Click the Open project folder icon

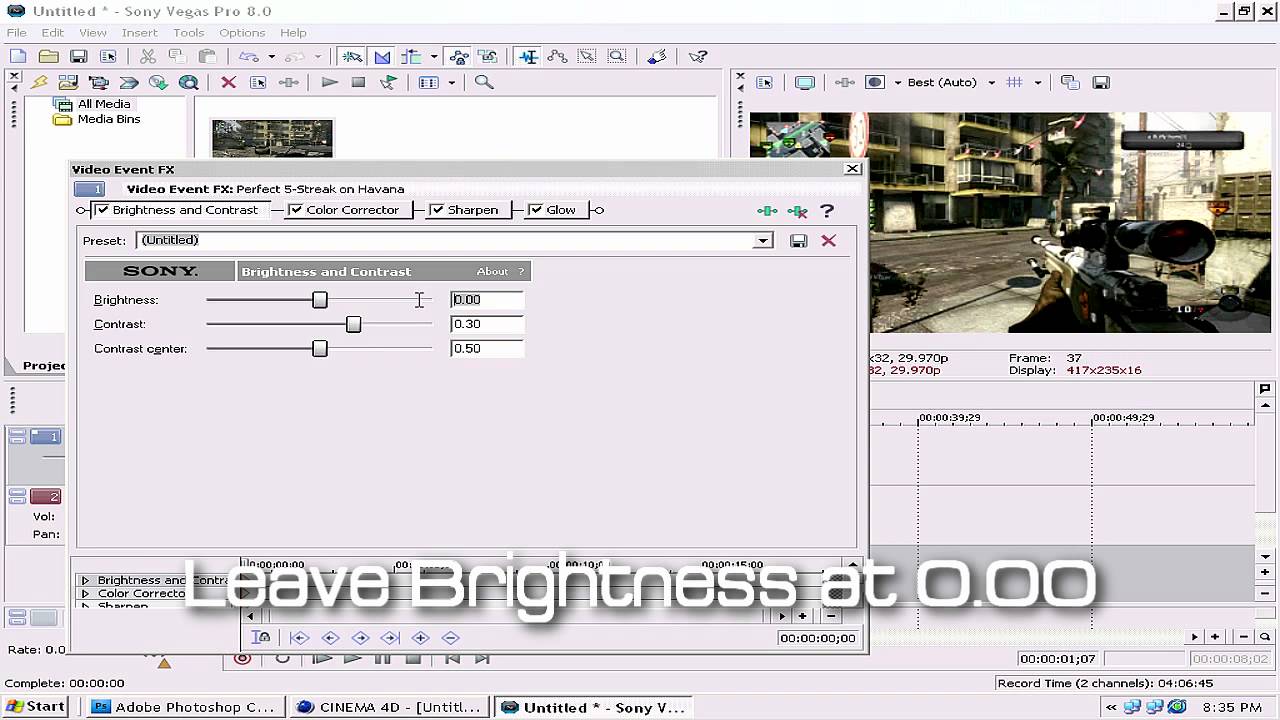coord(48,57)
